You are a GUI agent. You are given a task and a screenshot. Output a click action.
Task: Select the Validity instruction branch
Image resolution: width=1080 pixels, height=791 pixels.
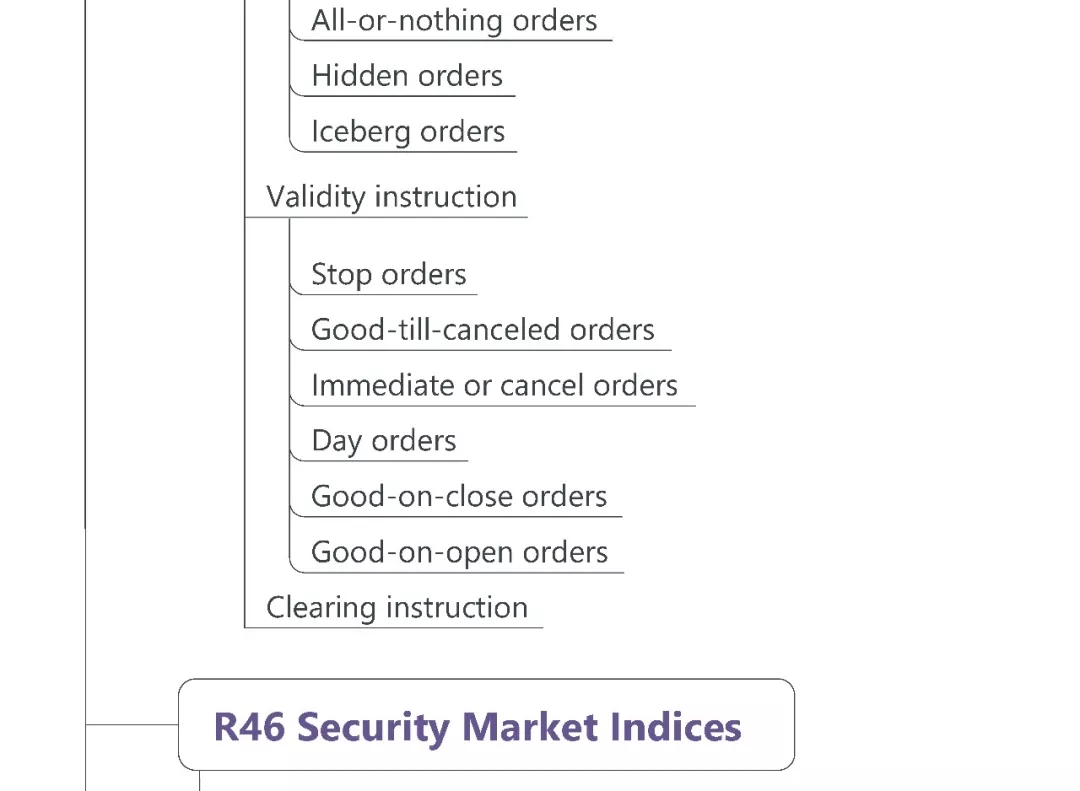[x=391, y=197]
